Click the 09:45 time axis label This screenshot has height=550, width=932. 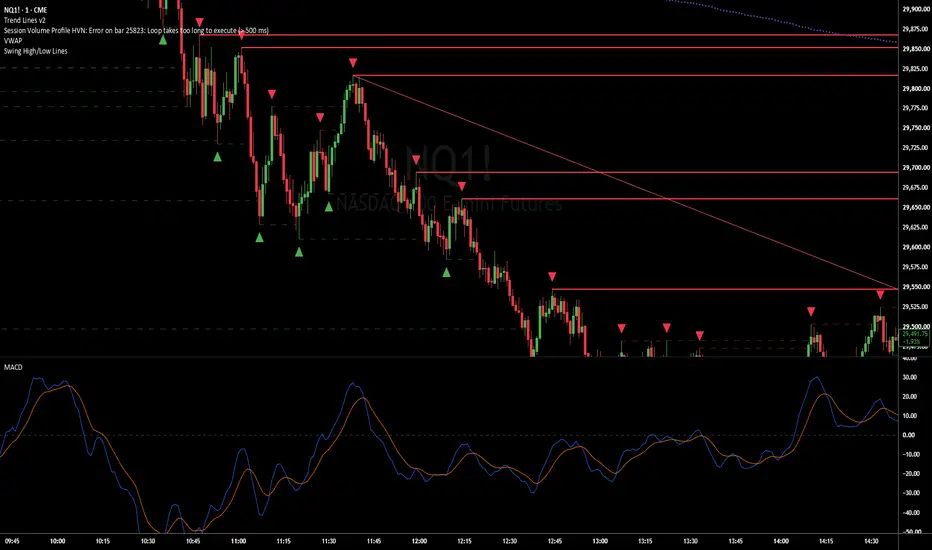(x=12, y=542)
